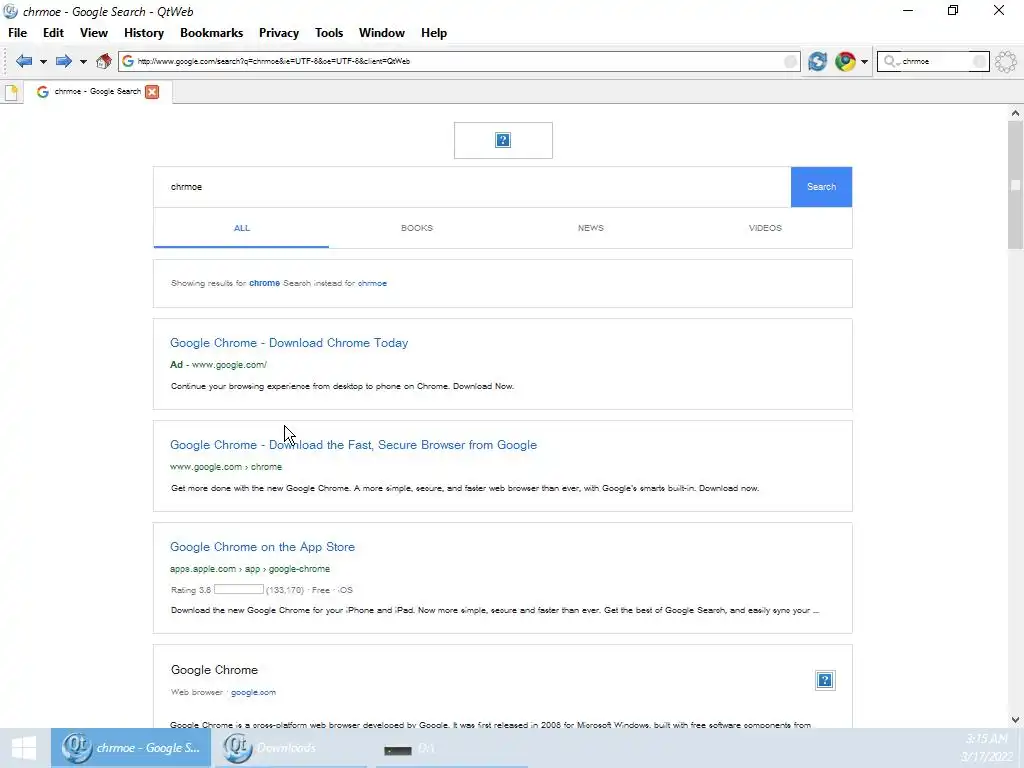Open 'Download the Fast, Secure Browser' result

[x=353, y=445]
